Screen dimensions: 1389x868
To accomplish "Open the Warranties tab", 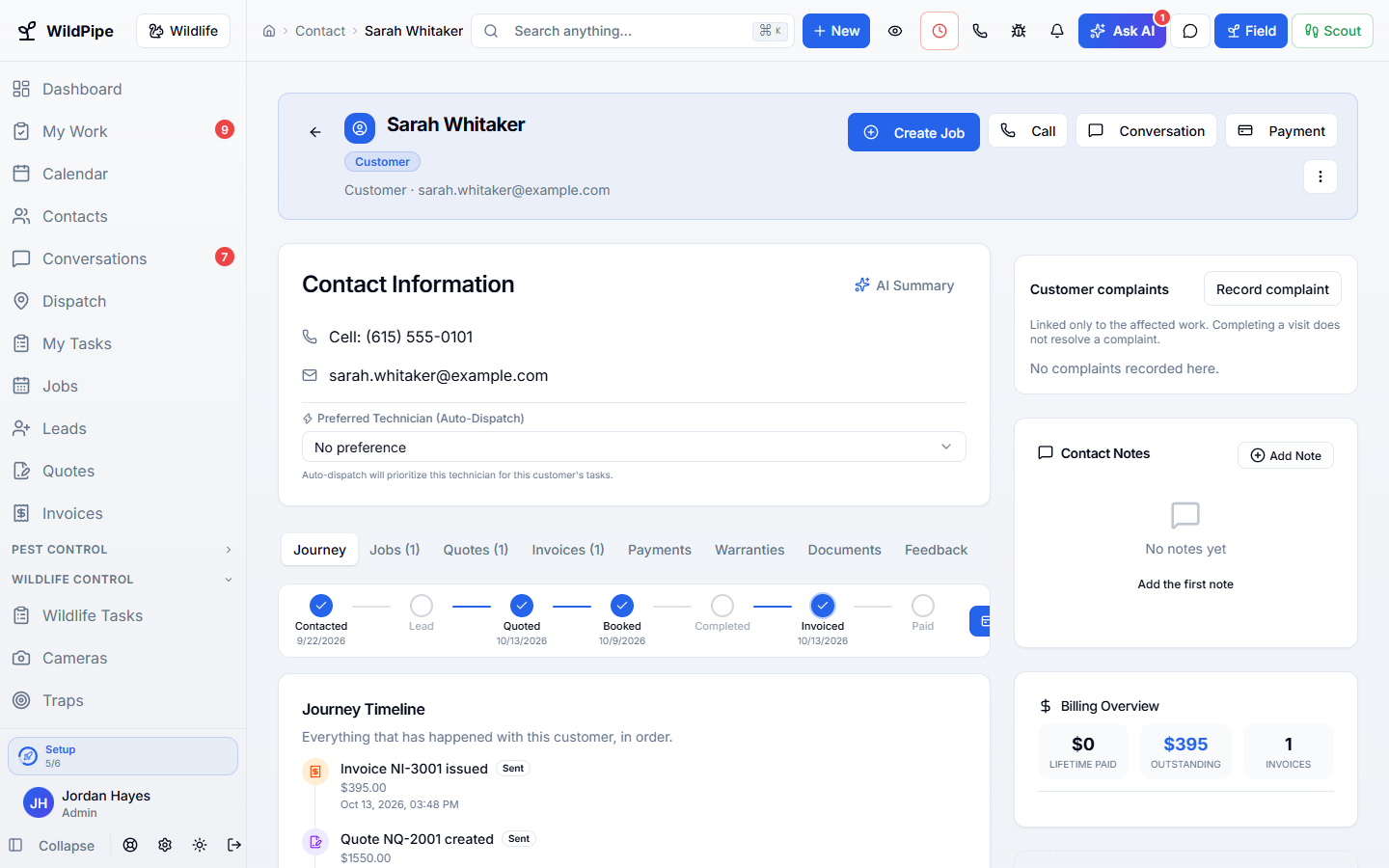I will [749, 550].
